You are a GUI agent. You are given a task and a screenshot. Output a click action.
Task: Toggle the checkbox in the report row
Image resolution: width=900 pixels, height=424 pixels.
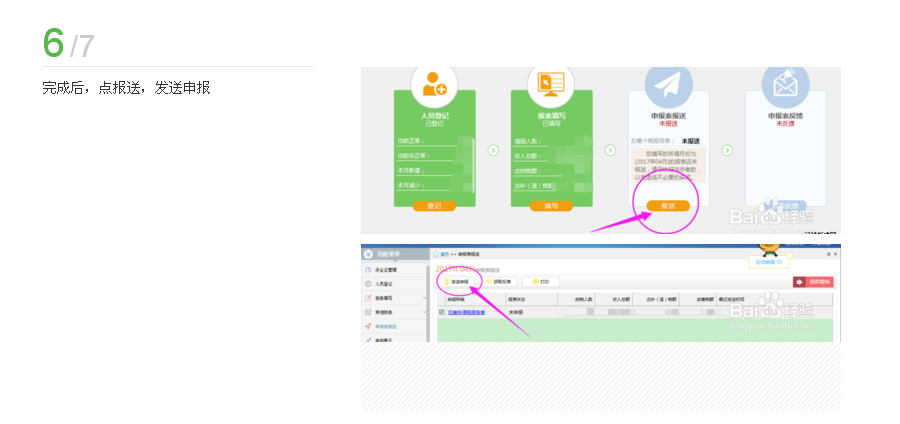441,312
